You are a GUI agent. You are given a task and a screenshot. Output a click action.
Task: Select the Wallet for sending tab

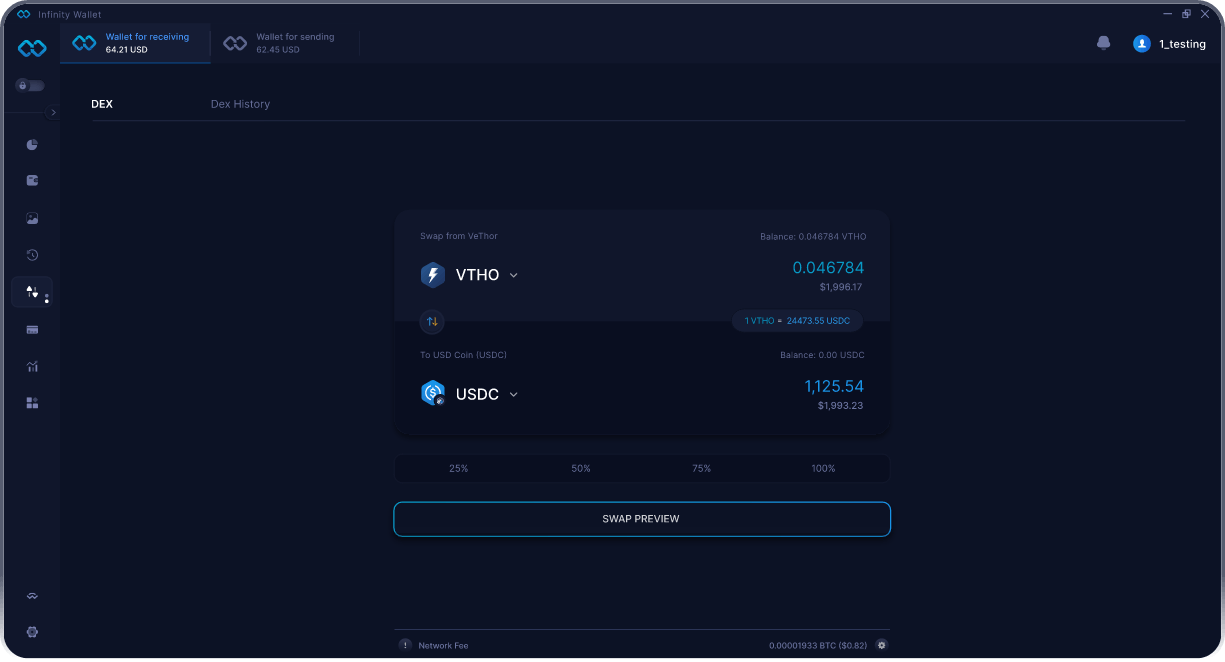click(x=284, y=43)
